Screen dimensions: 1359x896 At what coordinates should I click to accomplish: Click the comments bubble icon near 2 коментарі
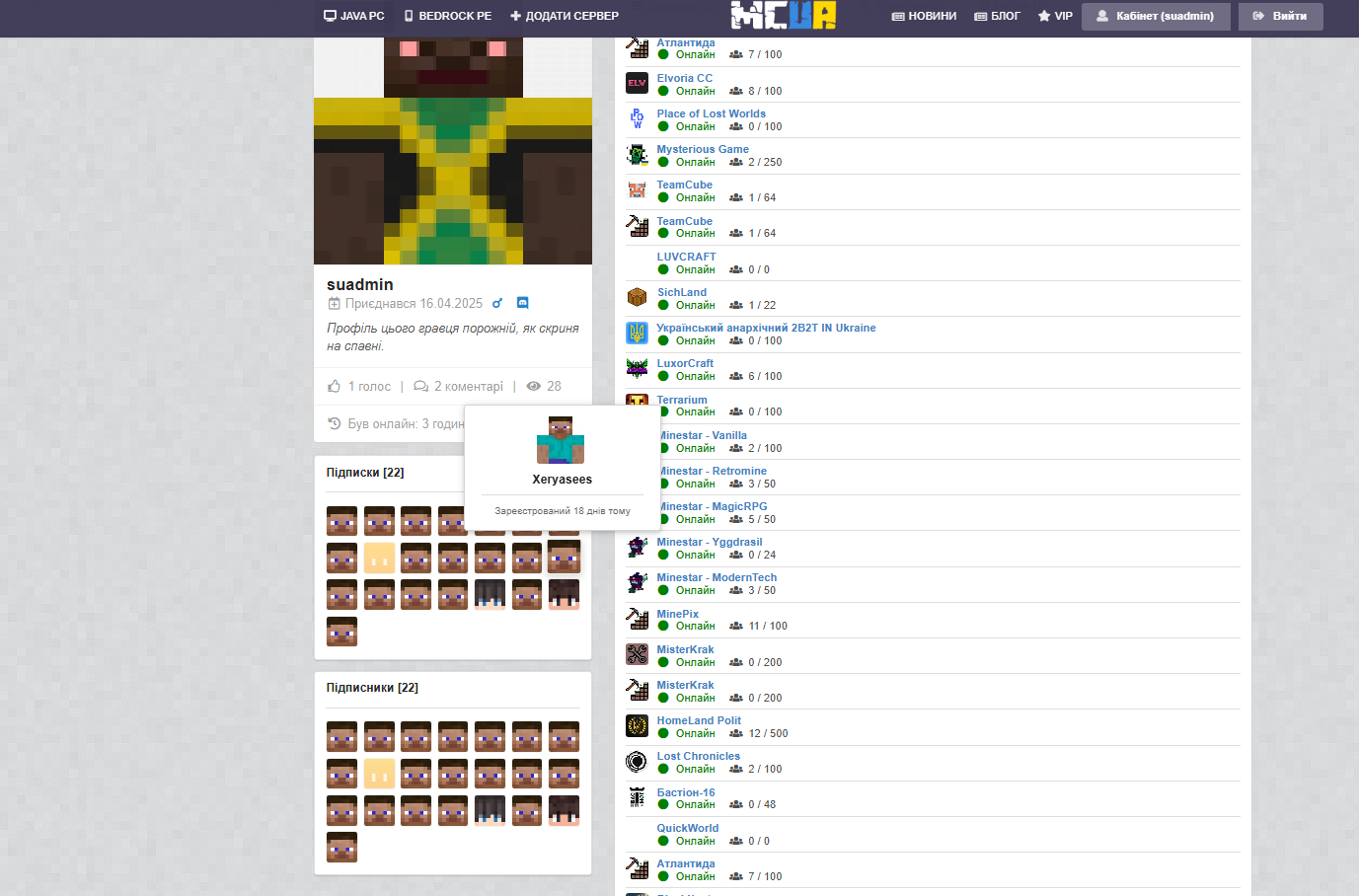(x=420, y=386)
